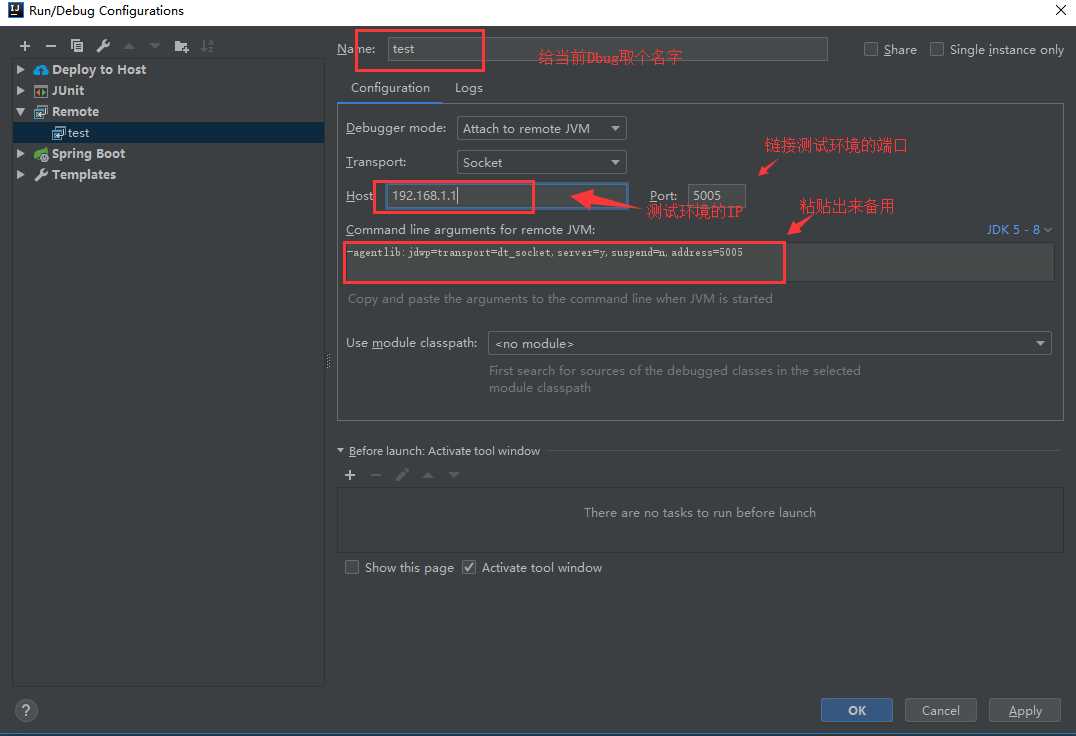The image size is (1076, 736).
Task: Add a new configuration with plus icon
Action: tap(25, 46)
